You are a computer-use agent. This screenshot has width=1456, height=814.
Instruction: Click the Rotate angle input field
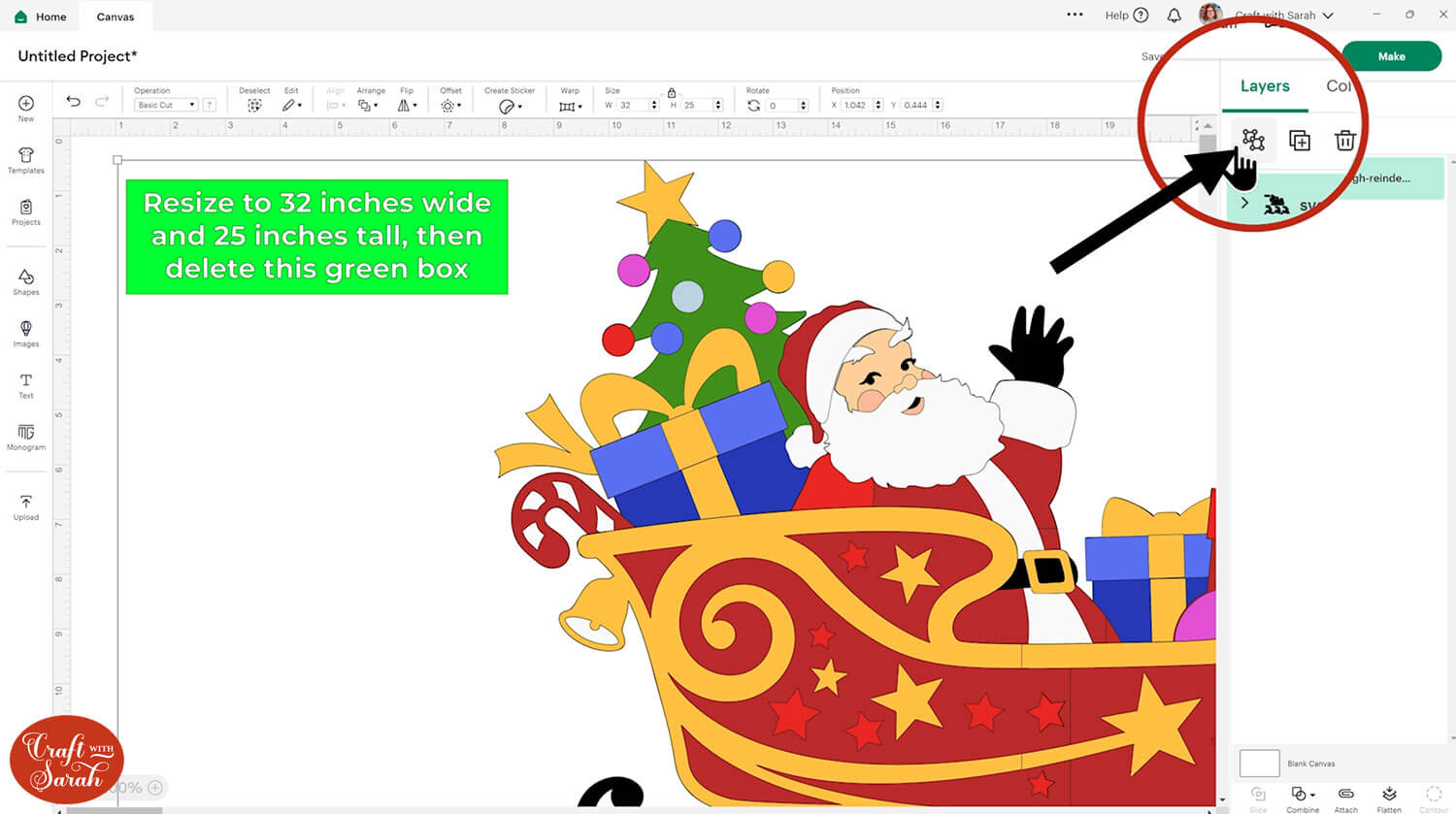(781, 105)
